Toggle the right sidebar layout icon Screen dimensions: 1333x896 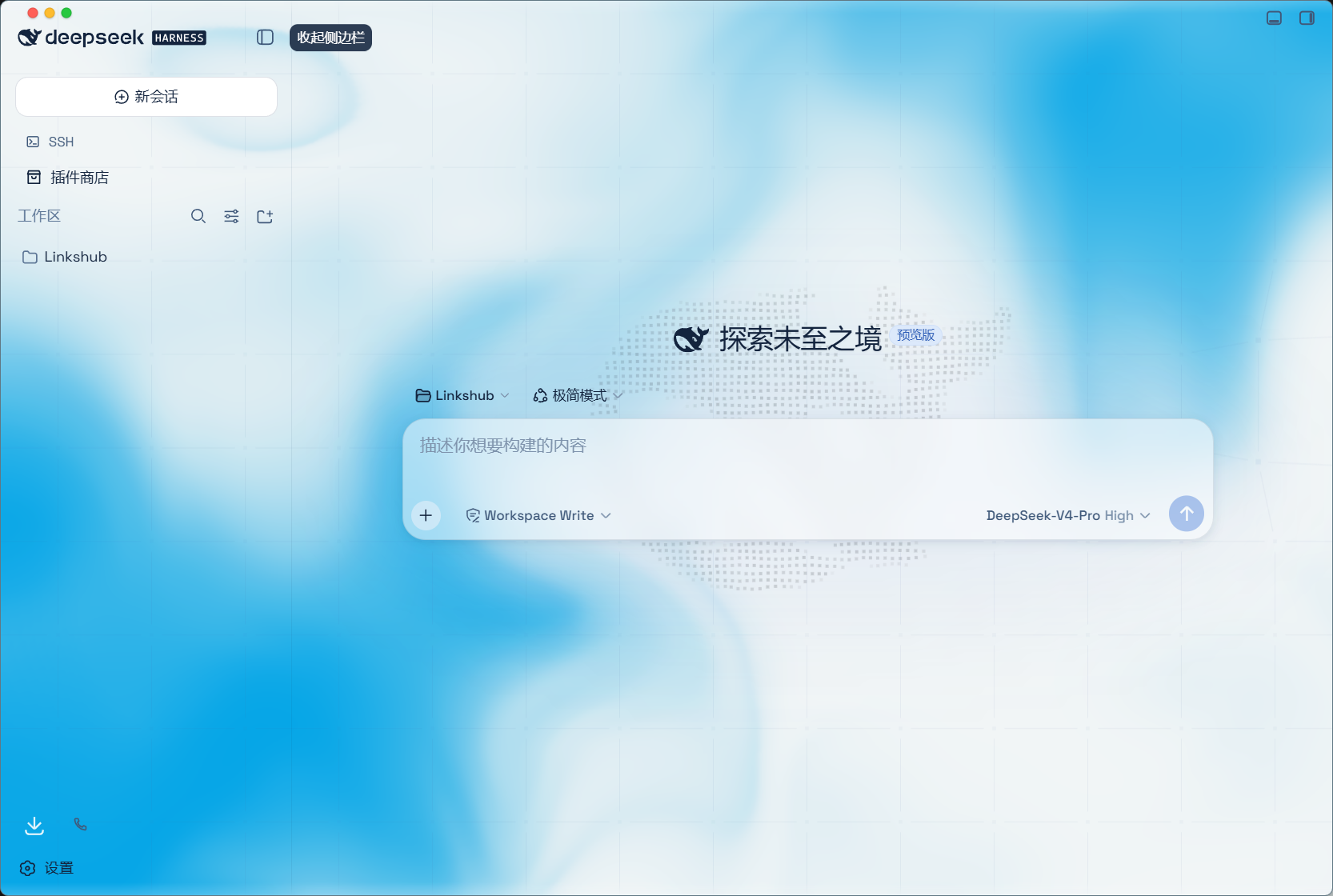point(1307,18)
